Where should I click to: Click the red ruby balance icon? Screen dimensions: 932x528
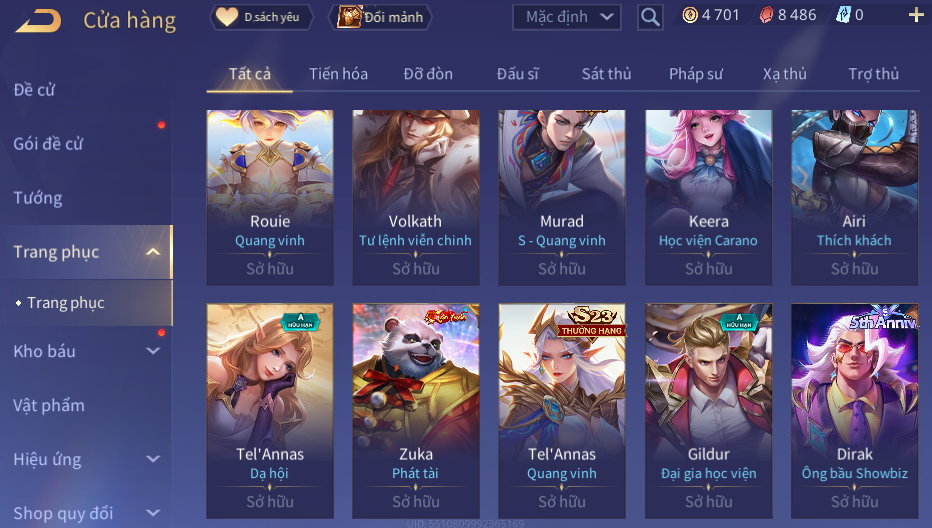766,15
